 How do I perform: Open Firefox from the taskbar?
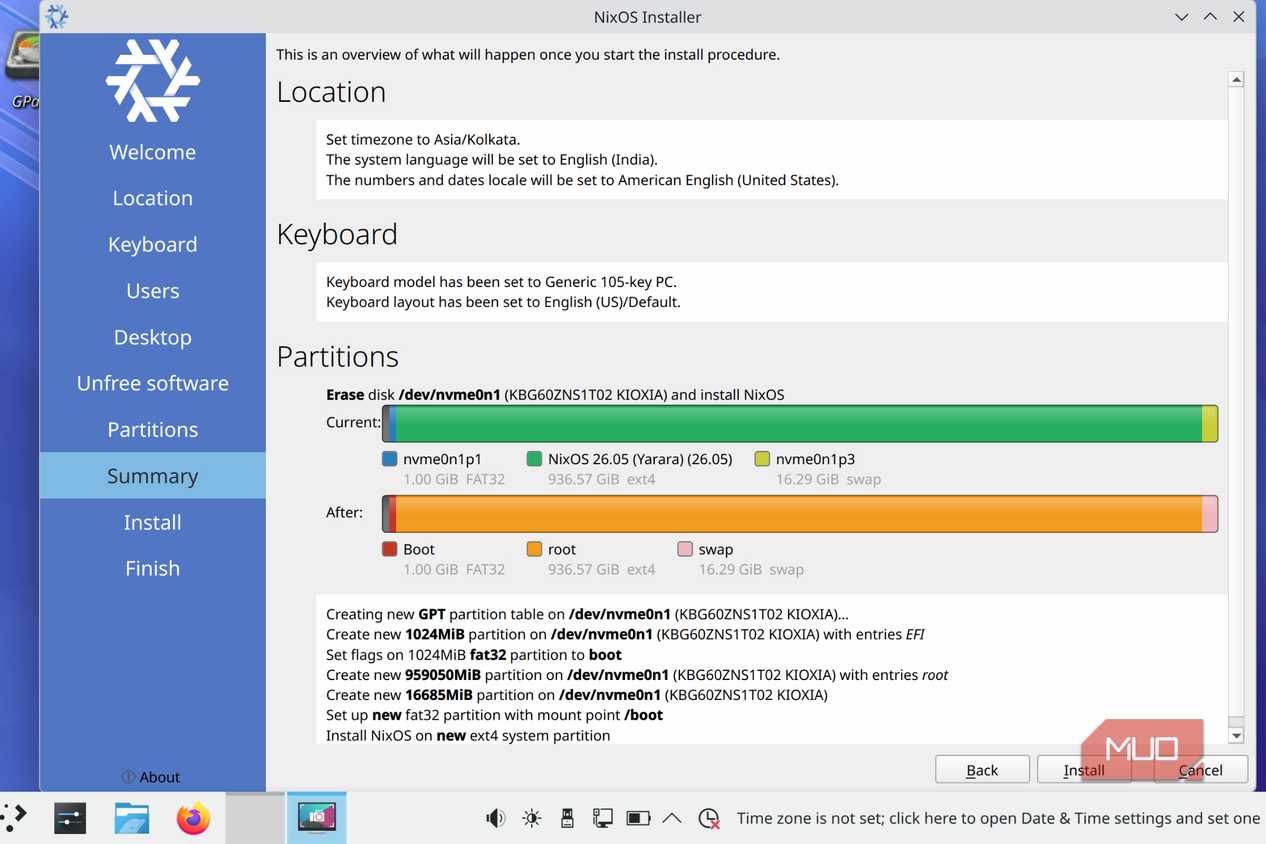tap(194, 818)
